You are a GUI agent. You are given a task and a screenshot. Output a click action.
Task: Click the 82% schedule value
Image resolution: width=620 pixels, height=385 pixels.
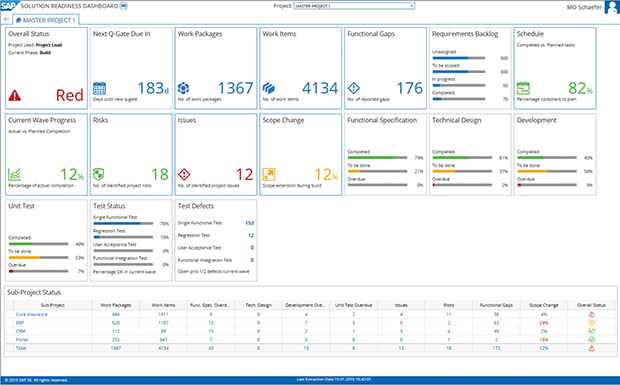point(580,88)
